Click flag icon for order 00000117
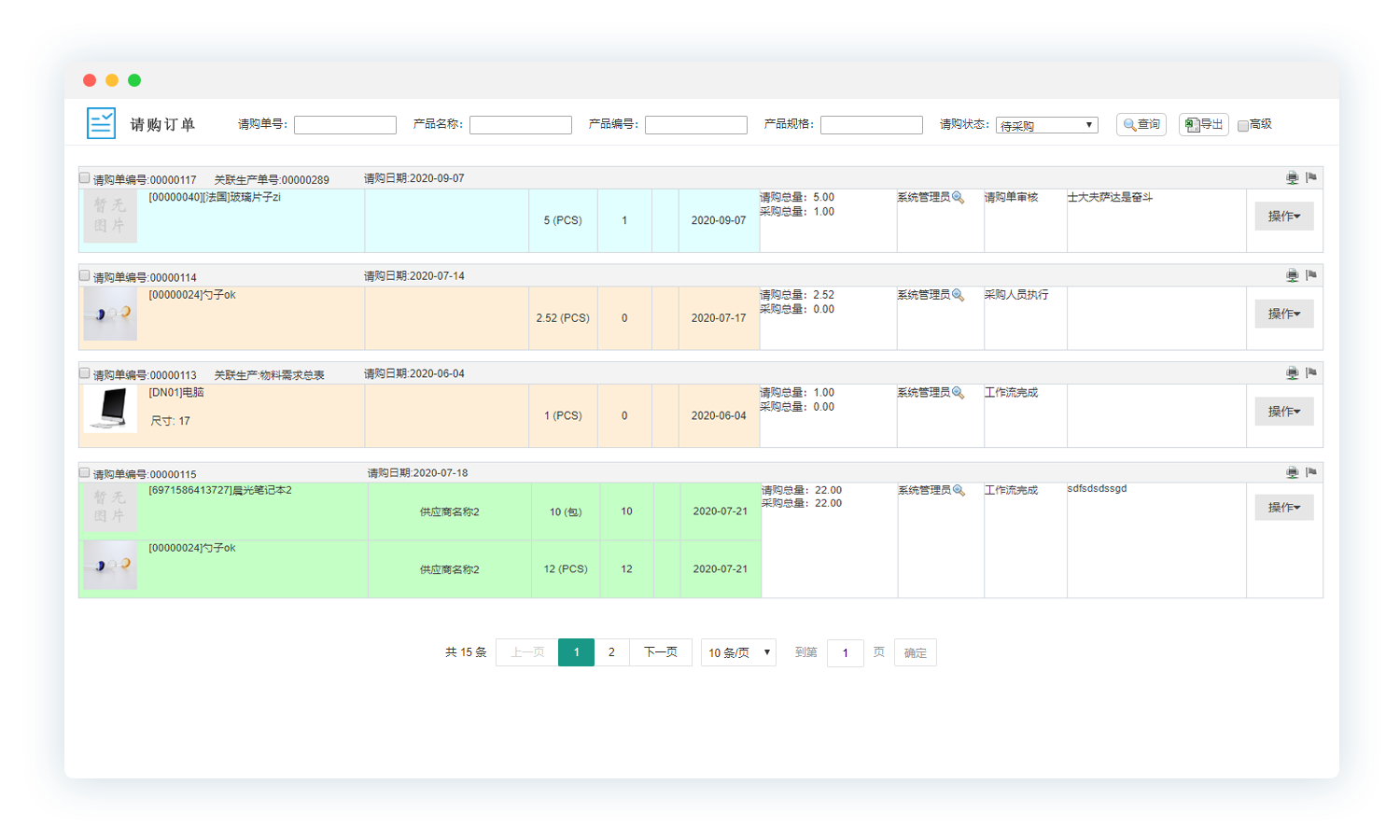Screen dimensions: 1400x840 point(1311,177)
